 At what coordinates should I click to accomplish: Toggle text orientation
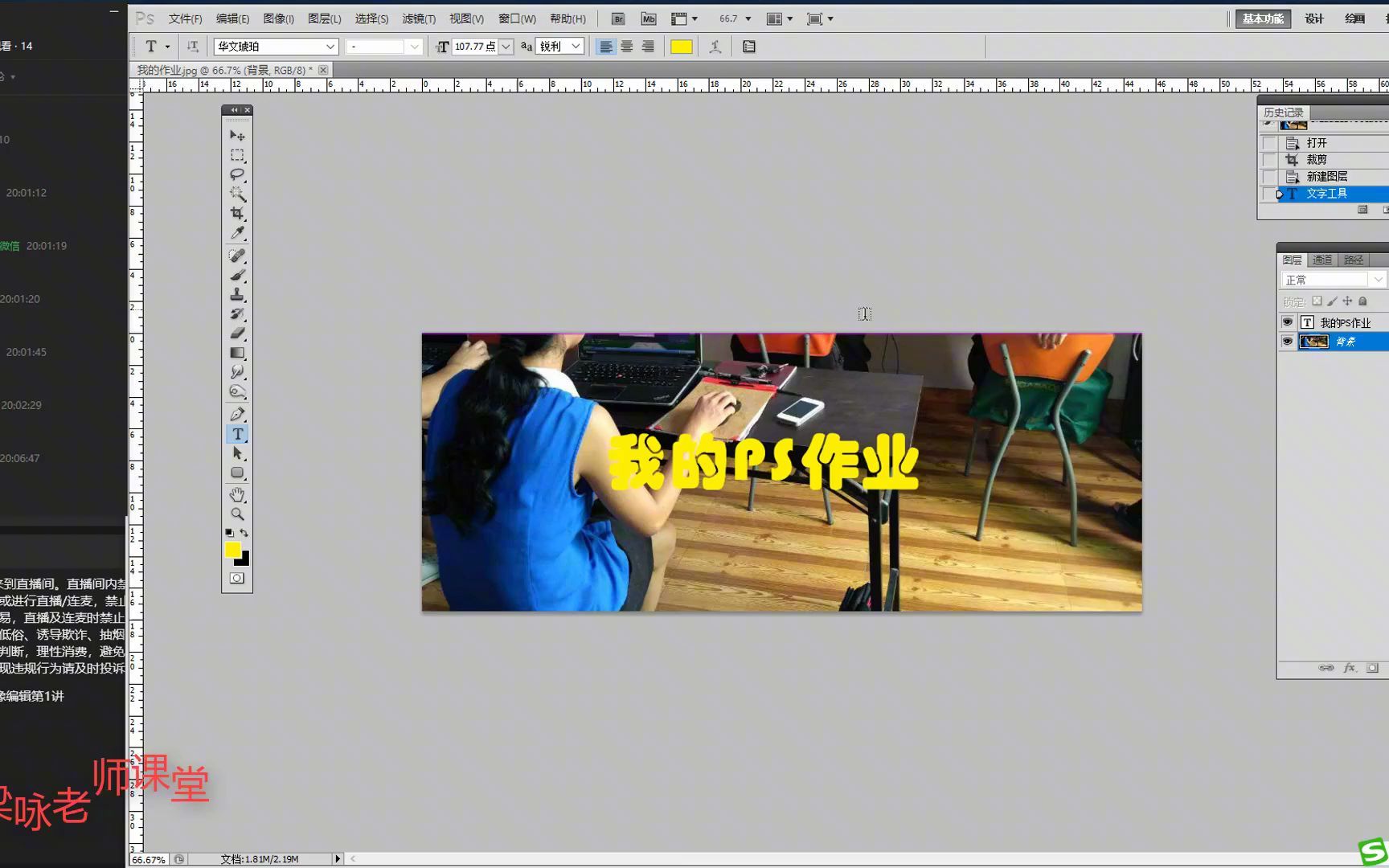193,47
